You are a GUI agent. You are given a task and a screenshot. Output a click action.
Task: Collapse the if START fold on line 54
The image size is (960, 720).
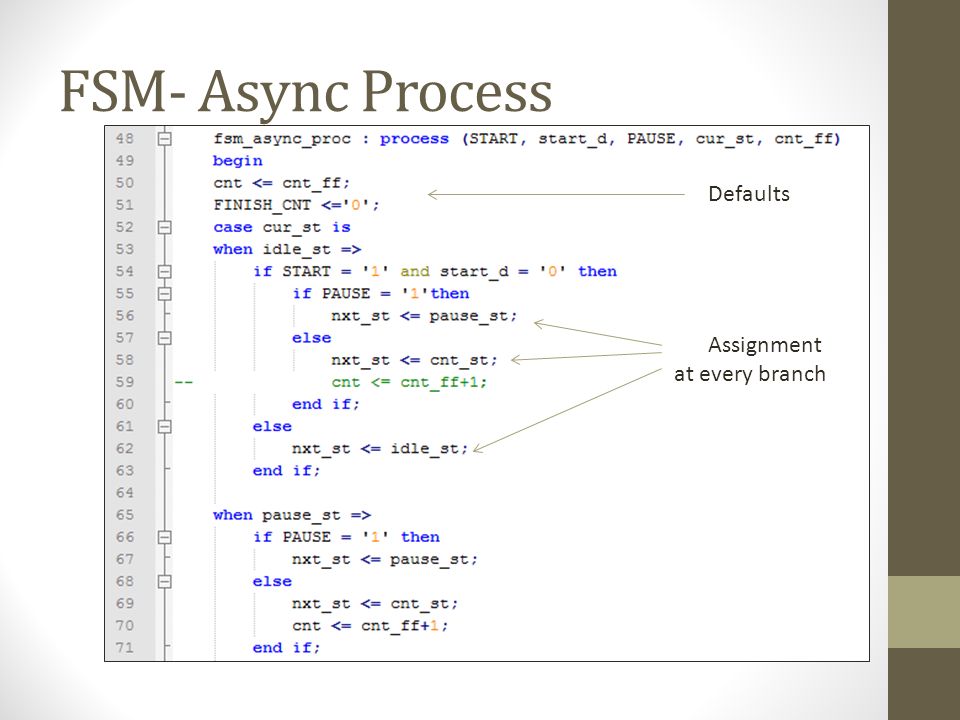[164, 271]
